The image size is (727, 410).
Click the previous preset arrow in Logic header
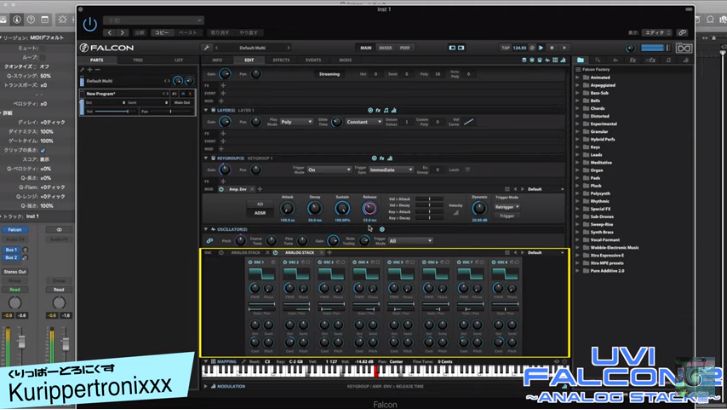click(110, 33)
